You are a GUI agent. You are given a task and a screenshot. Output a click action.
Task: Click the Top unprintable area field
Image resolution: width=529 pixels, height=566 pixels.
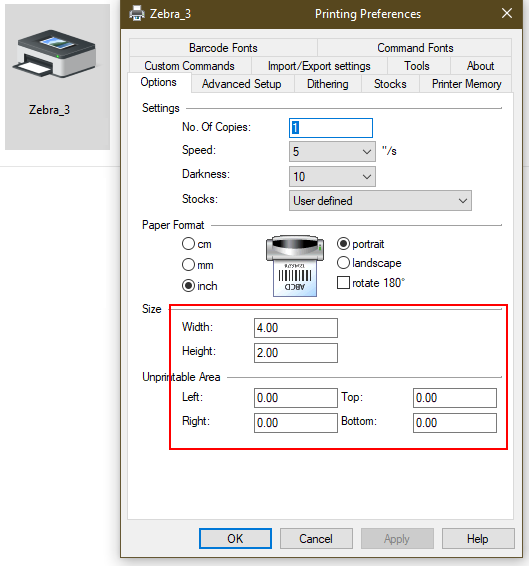tap(455, 398)
